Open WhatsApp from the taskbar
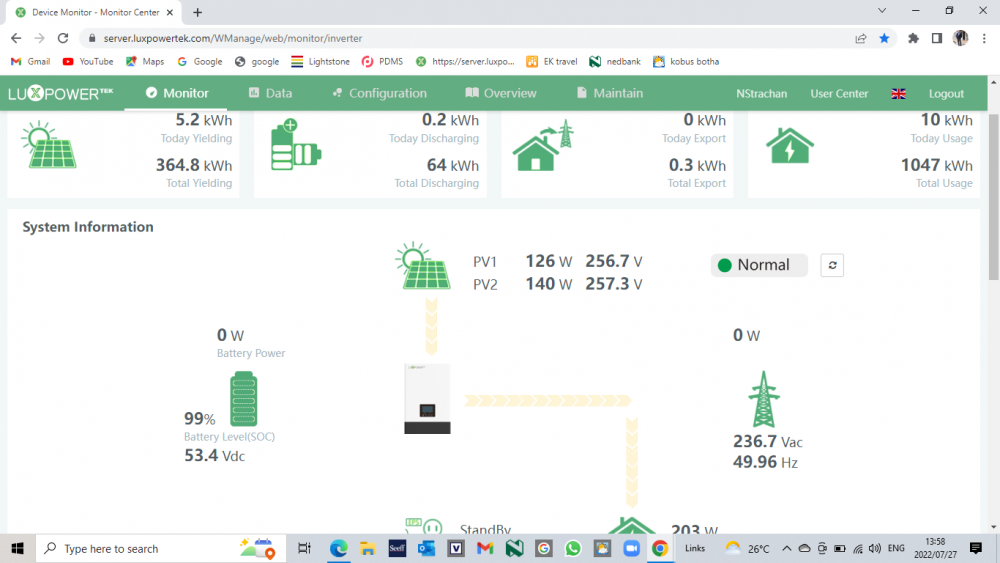The image size is (1000, 563). [x=573, y=548]
